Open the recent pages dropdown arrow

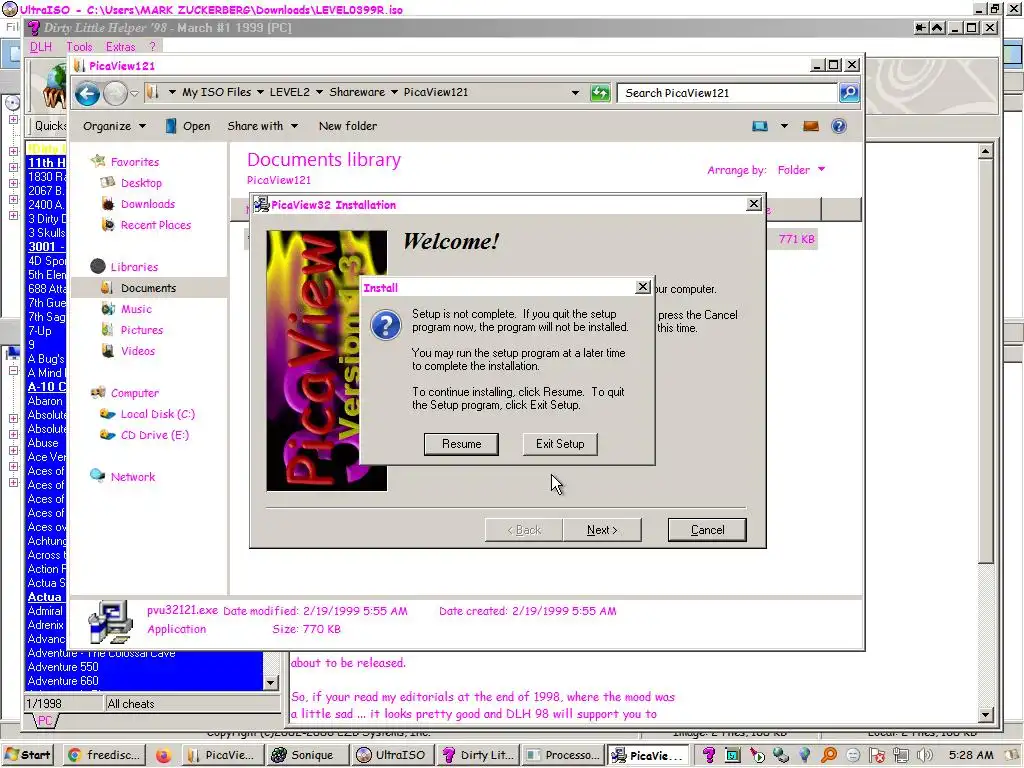pyautogui.click(x=135, y=93)
